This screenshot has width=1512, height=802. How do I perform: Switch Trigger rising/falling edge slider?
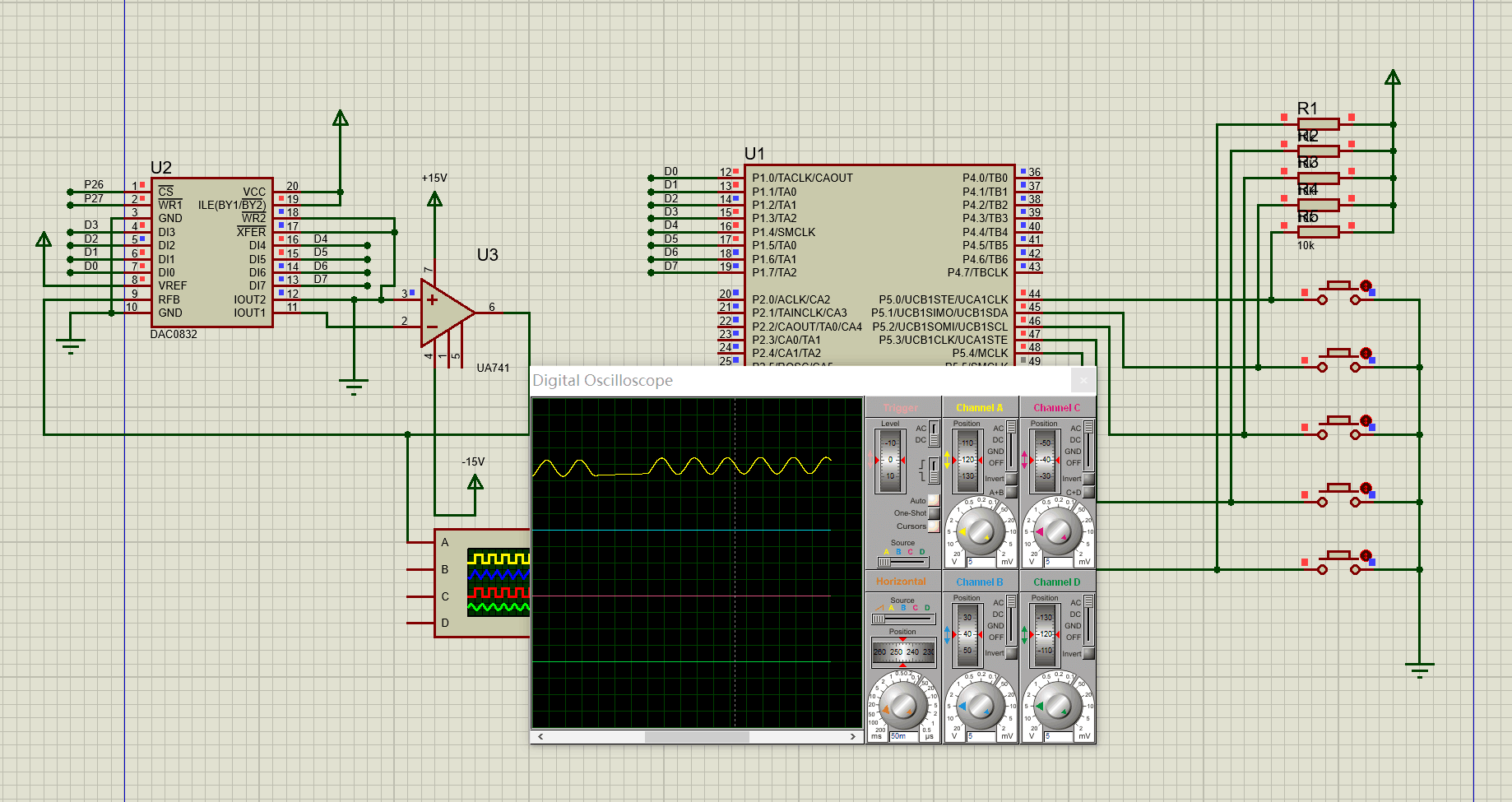934,471
